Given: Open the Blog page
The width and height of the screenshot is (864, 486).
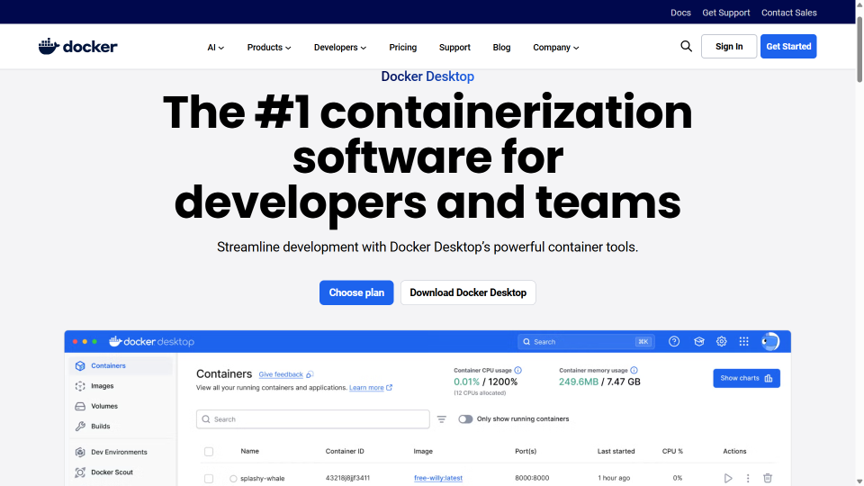Looking at the screenshot, I should (x=501, y=47).
